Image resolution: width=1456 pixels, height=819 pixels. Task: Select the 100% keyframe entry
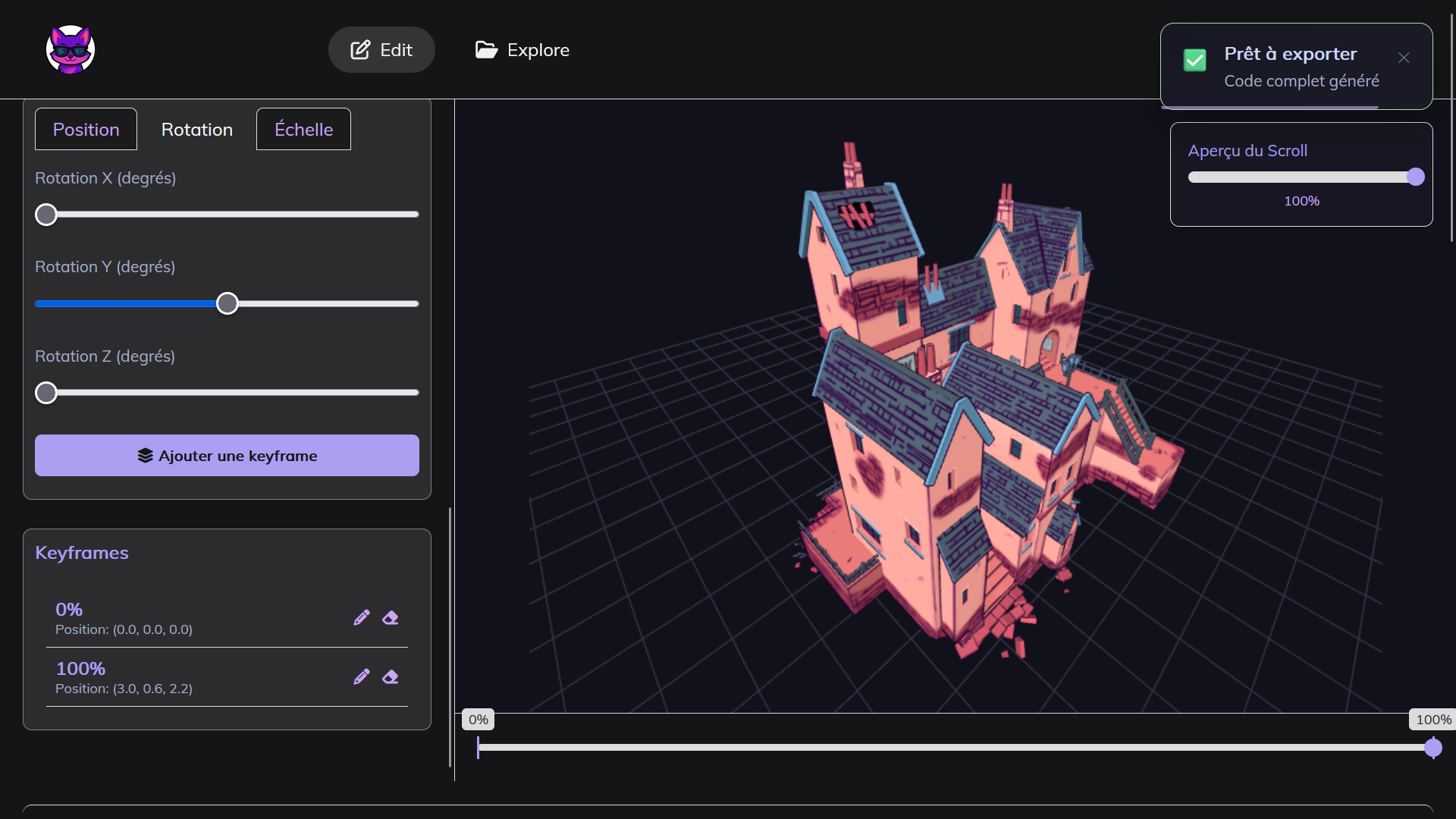pos(80,668)
